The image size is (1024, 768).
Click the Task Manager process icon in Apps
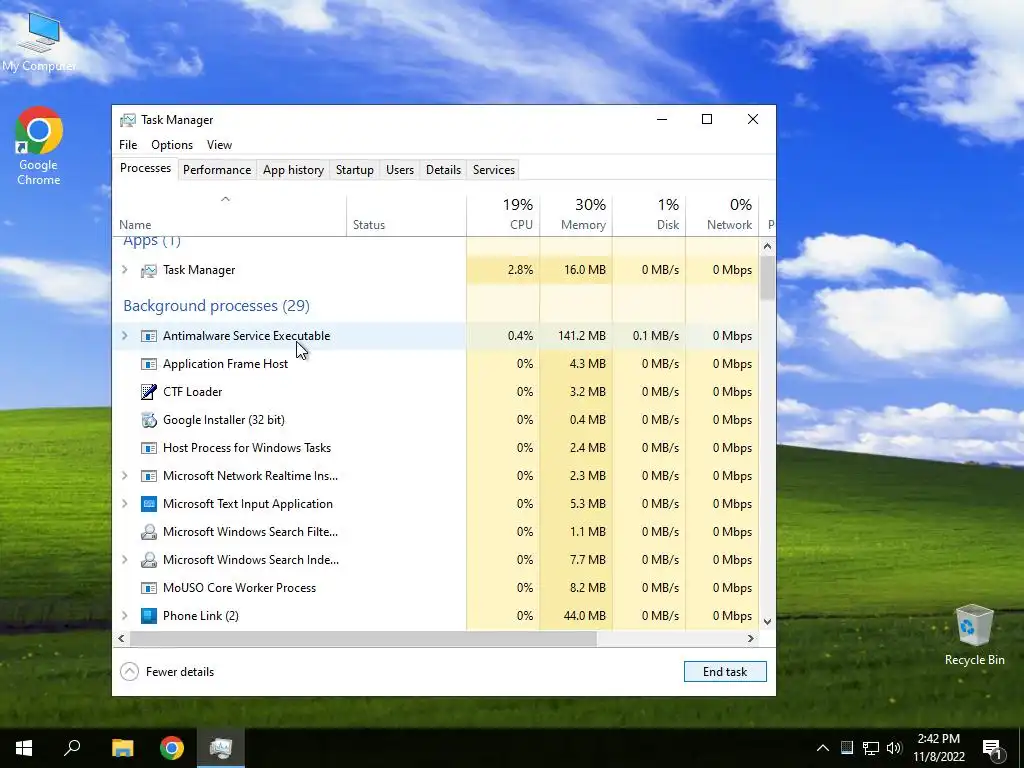tap(149, 270)
